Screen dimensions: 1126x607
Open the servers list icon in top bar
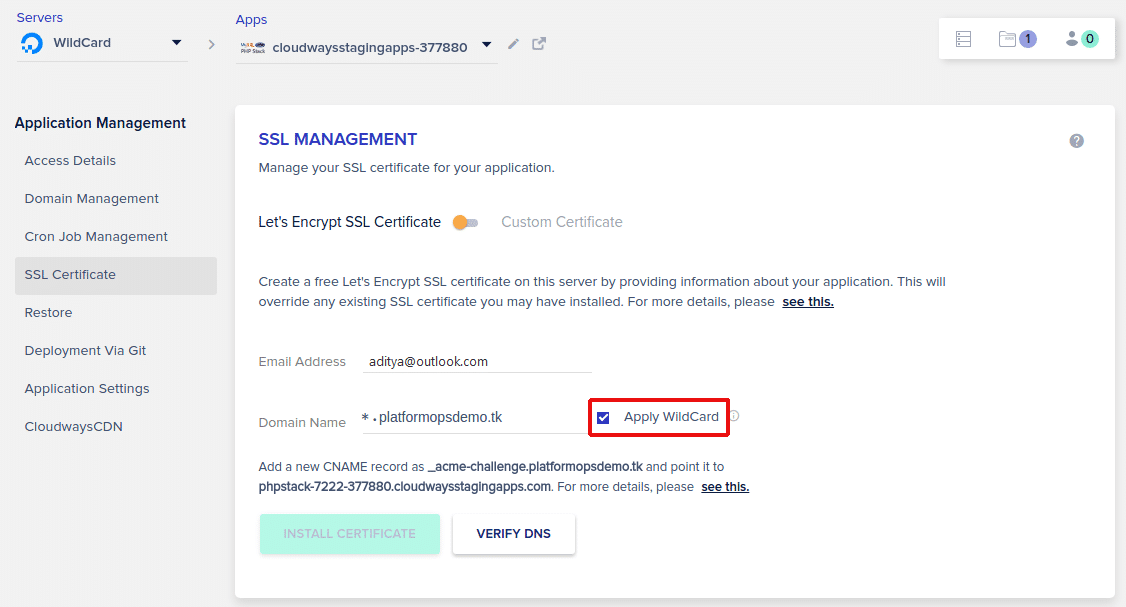964,39
